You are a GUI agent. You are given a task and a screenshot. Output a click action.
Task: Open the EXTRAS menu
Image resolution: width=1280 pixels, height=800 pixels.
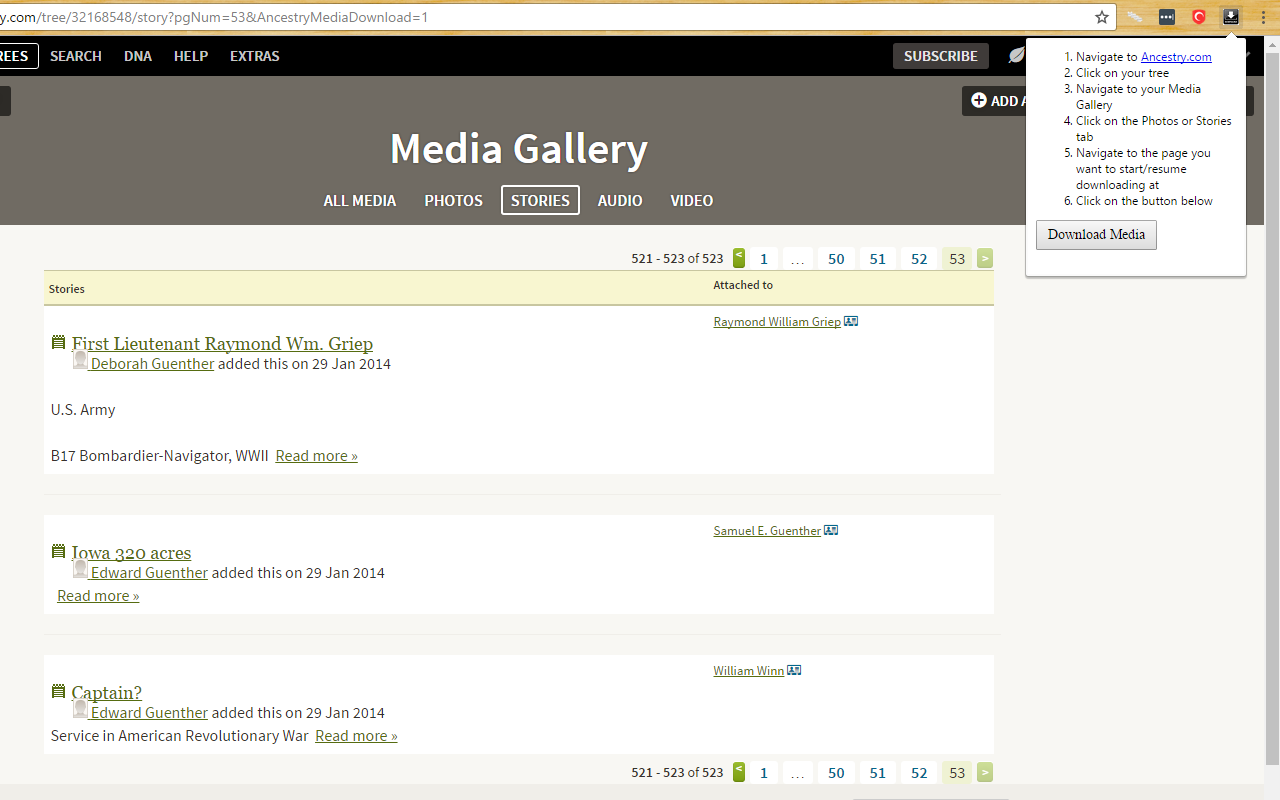[254, 56]
